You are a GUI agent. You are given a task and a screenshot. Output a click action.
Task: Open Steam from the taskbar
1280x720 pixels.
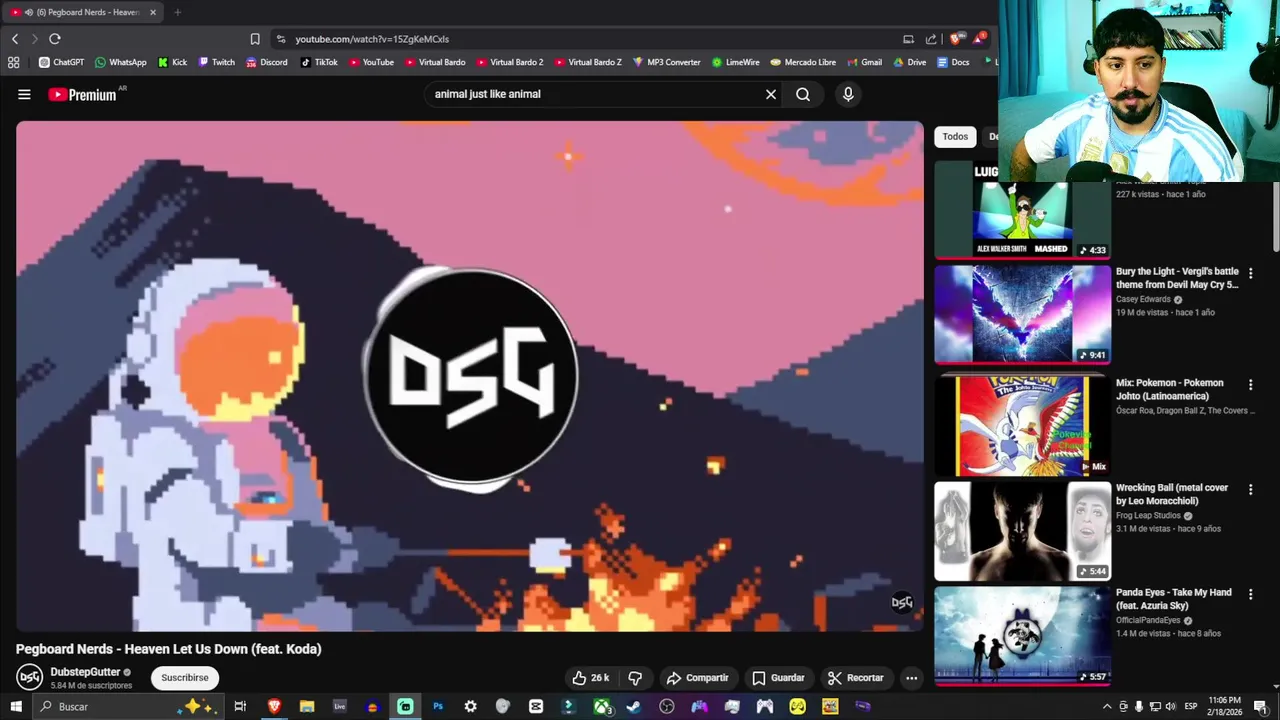click(x=633, y=706)
